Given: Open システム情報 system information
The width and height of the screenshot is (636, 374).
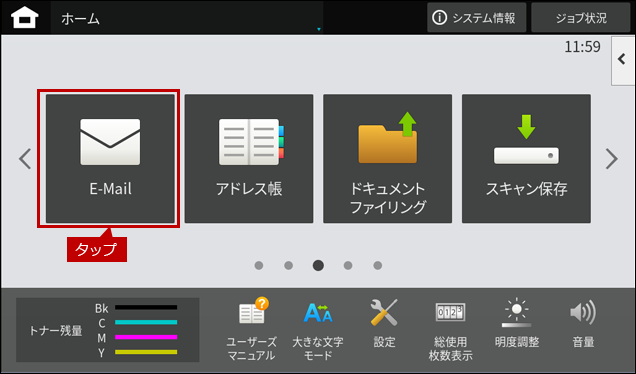Looking at the screenshot, I should pyautogui.click(x=477, y=18).
